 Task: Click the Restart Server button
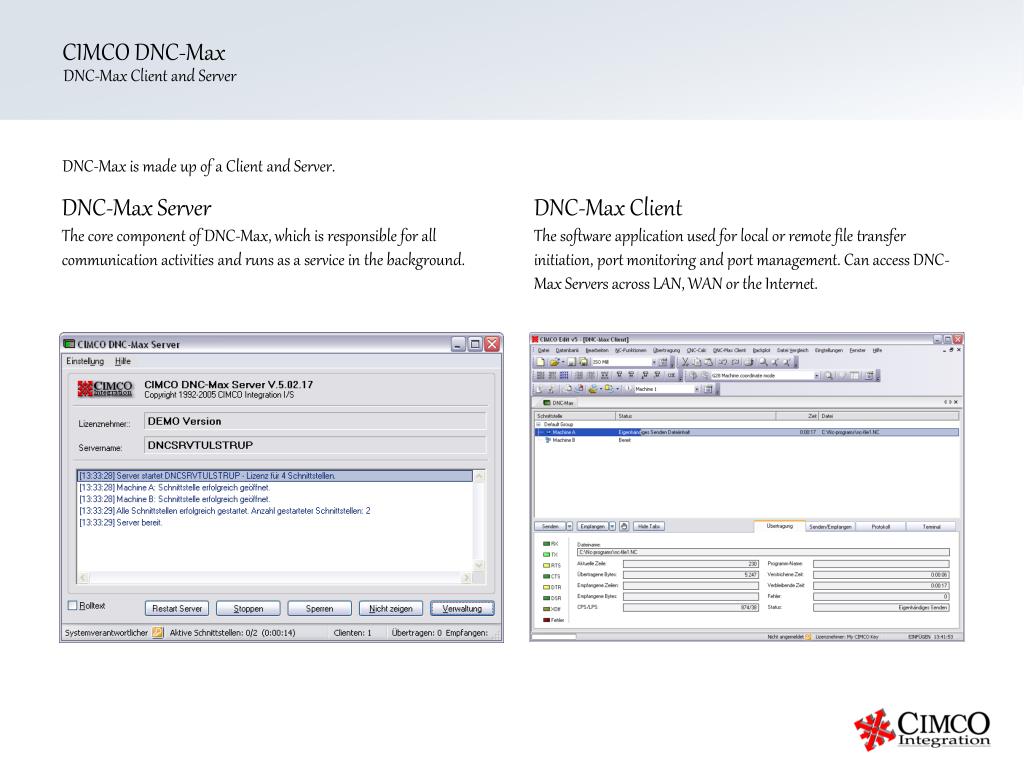(x=177, y=608)
